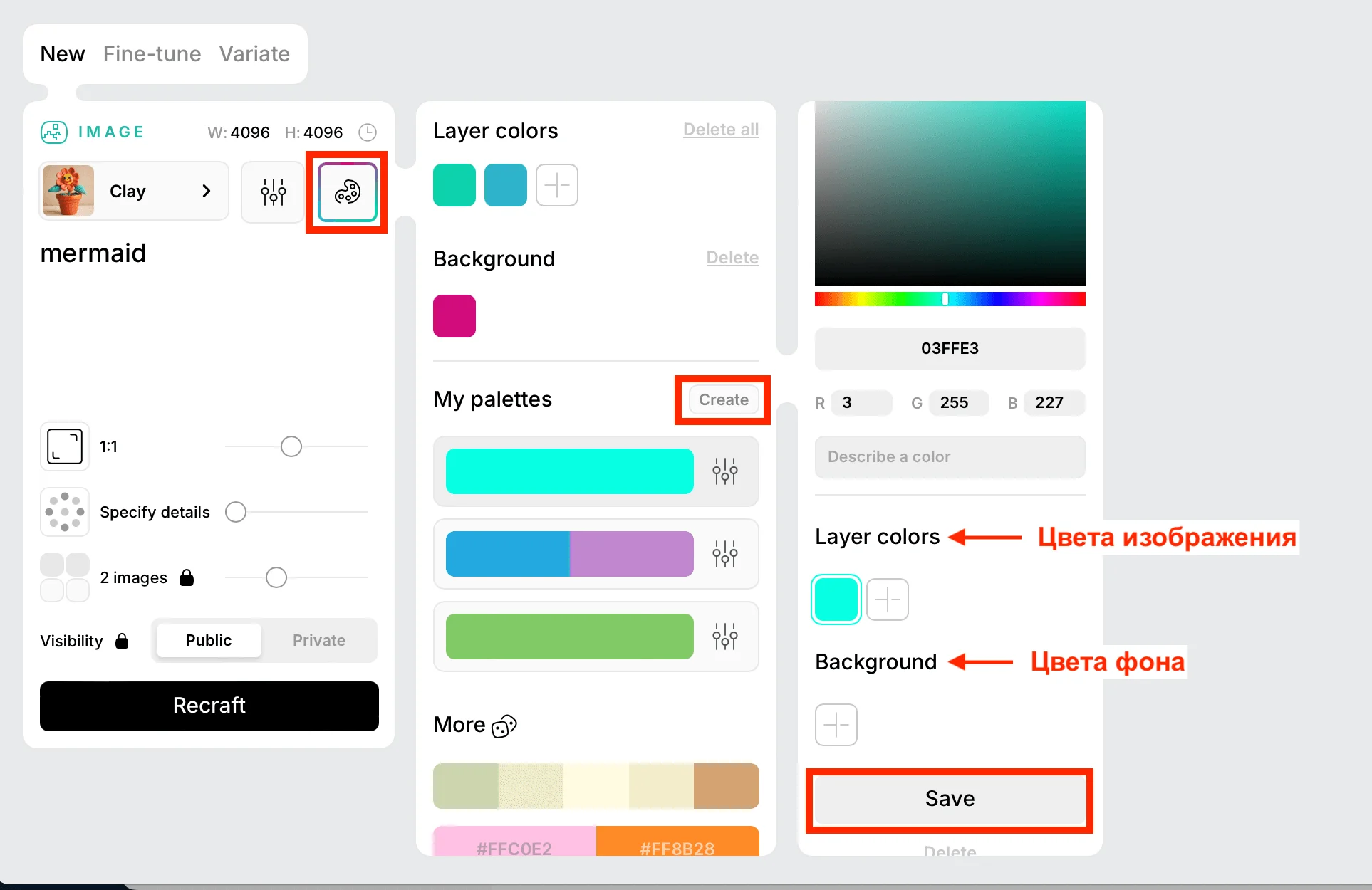Expand the Clay style selector
Viewport: 1372px width, 890px height.
click(x=134, y=191)
